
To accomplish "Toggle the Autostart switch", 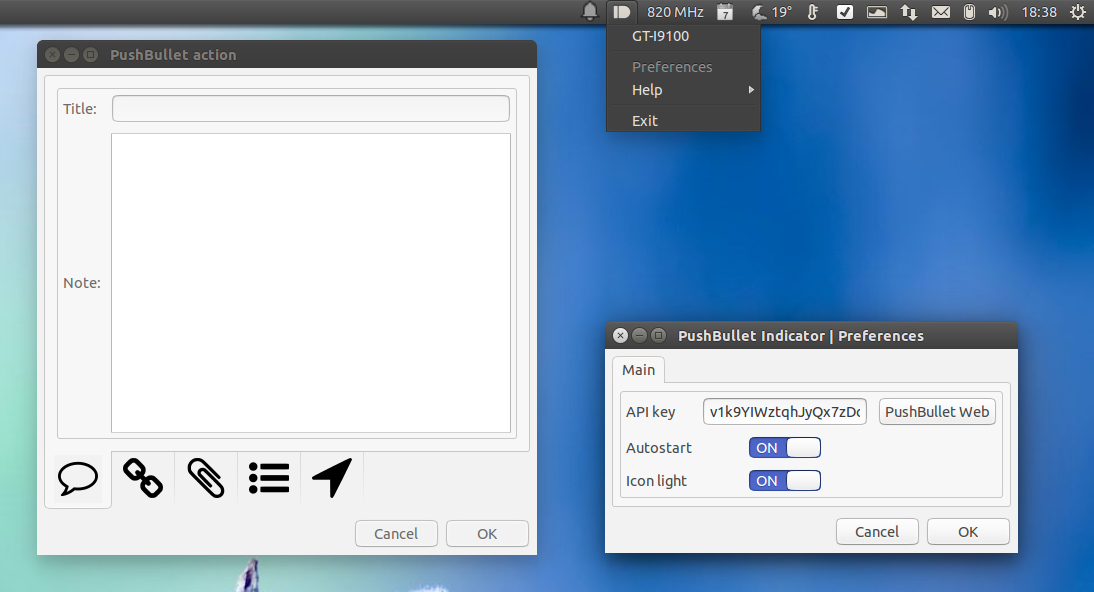I will click(785, 447).
